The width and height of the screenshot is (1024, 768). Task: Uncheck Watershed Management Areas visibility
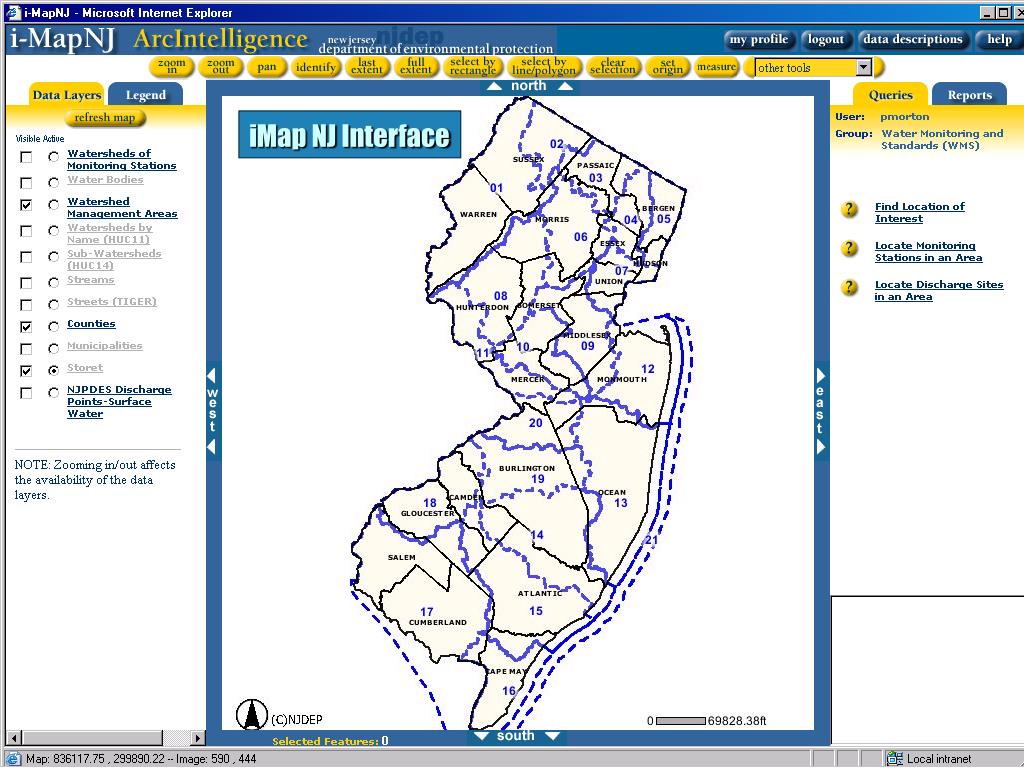(x=26, y=205)
